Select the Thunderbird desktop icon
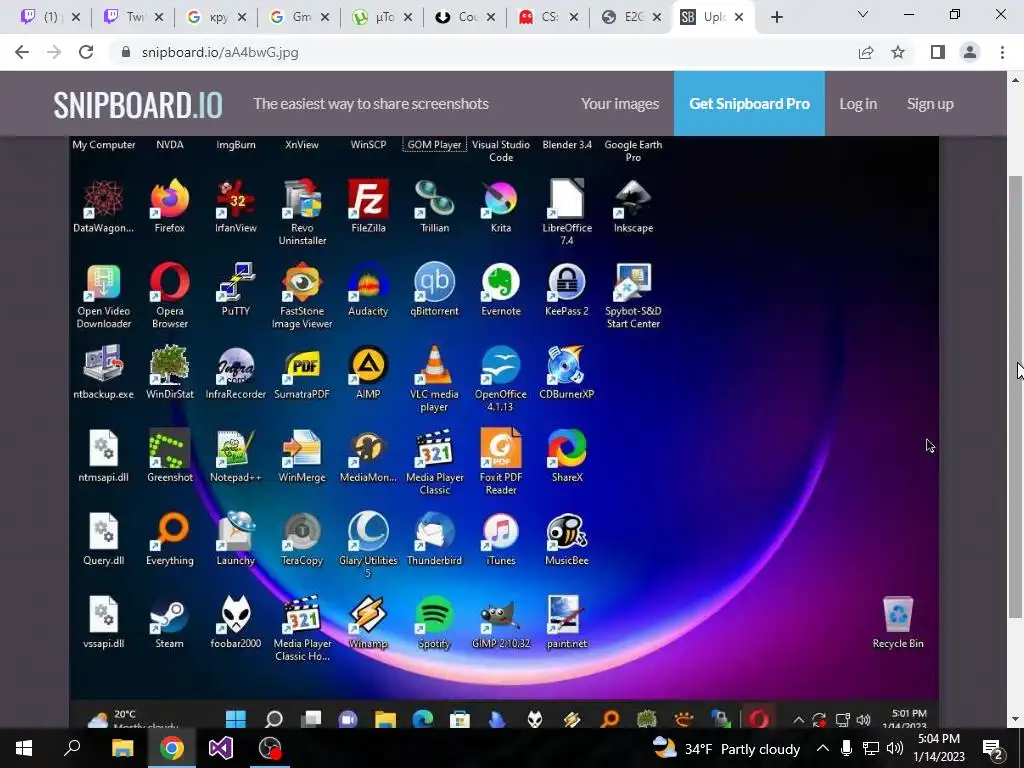 click(x=434, y=531)
